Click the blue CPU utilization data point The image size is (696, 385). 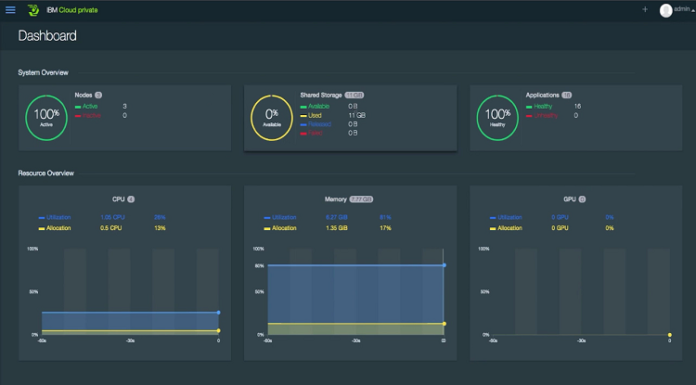click(x=218, y=313)
